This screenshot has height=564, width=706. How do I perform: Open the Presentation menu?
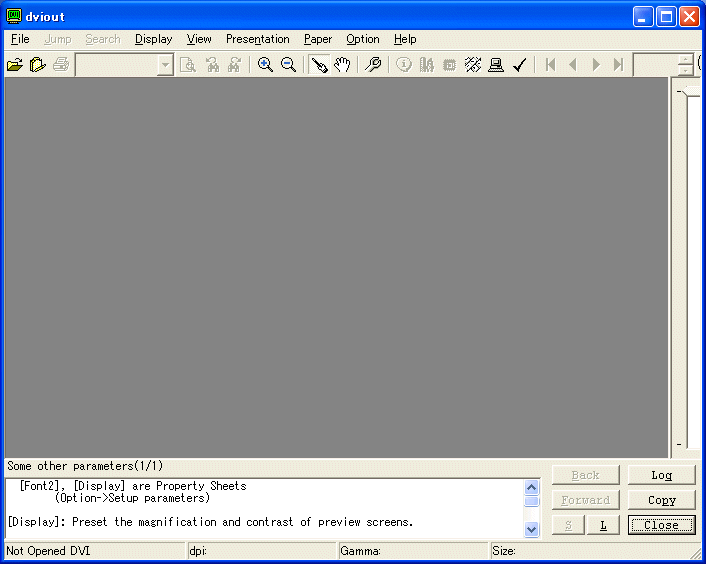pos(257,39)
